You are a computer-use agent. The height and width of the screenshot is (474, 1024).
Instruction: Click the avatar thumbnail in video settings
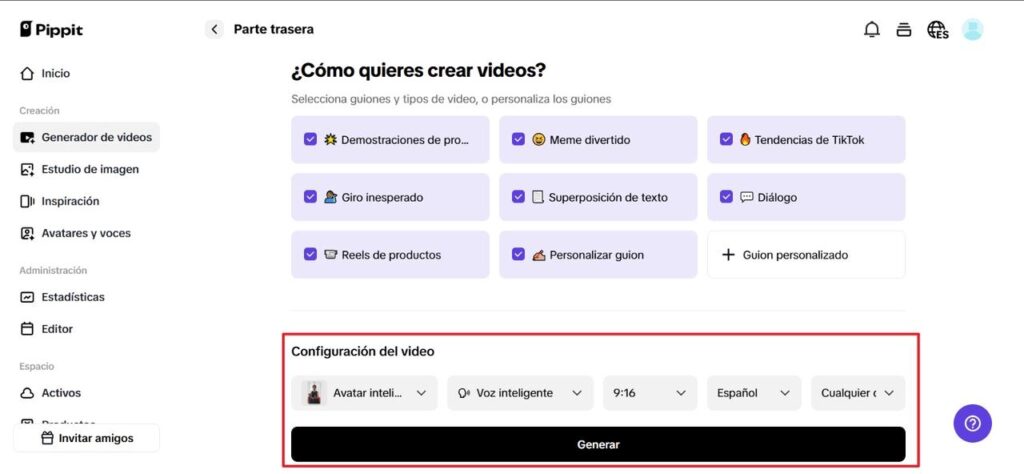click(314, 393)
